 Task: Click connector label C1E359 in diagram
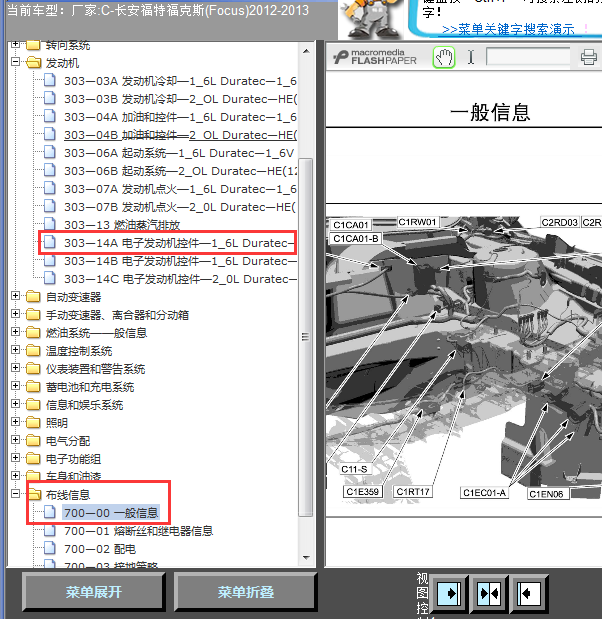tap(362, 491)
